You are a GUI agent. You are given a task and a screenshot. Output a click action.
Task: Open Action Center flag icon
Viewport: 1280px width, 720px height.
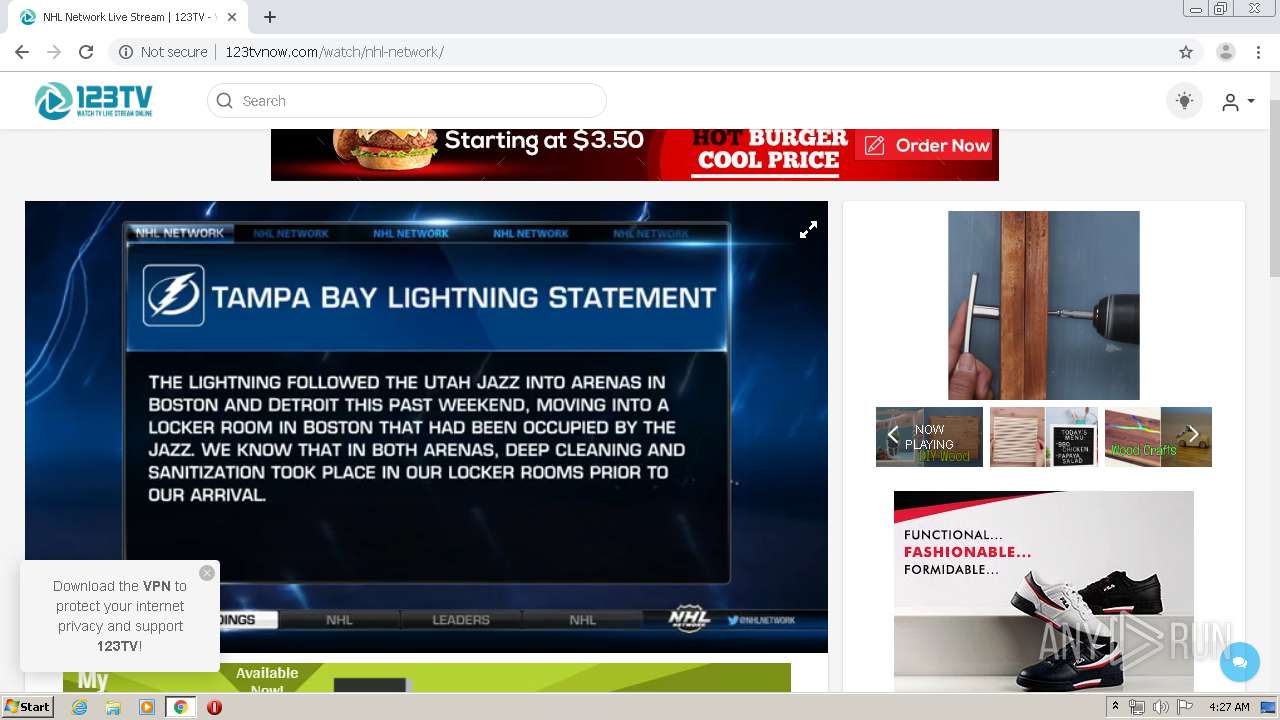(1185, 707)
